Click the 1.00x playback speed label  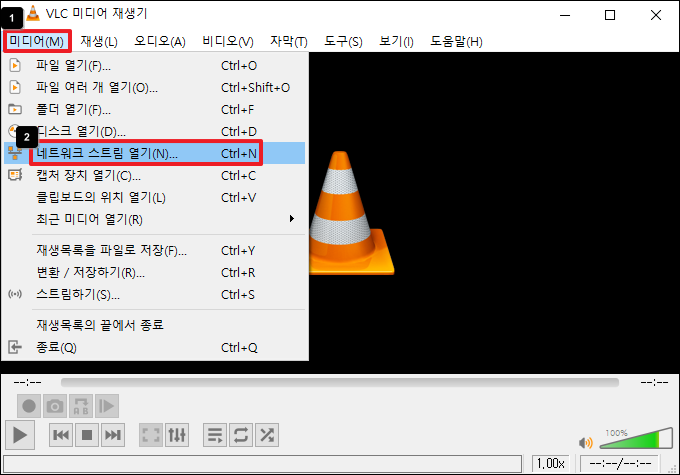click(551, 464)
